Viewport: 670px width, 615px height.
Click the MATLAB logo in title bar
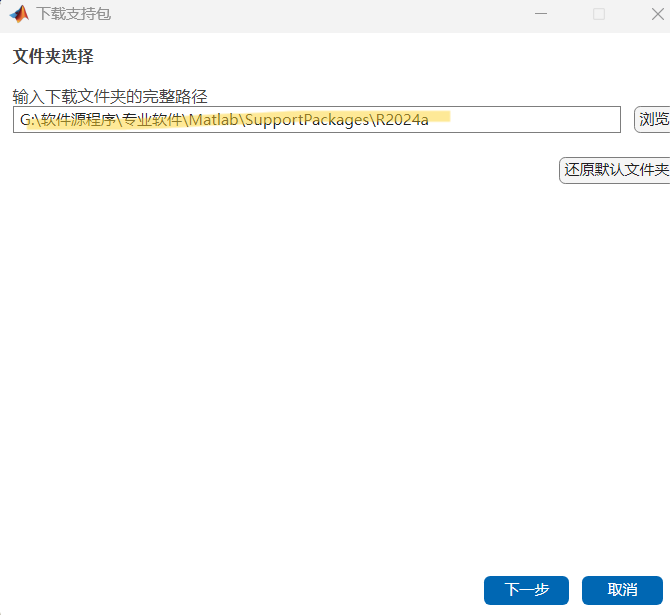pos(19,14)
